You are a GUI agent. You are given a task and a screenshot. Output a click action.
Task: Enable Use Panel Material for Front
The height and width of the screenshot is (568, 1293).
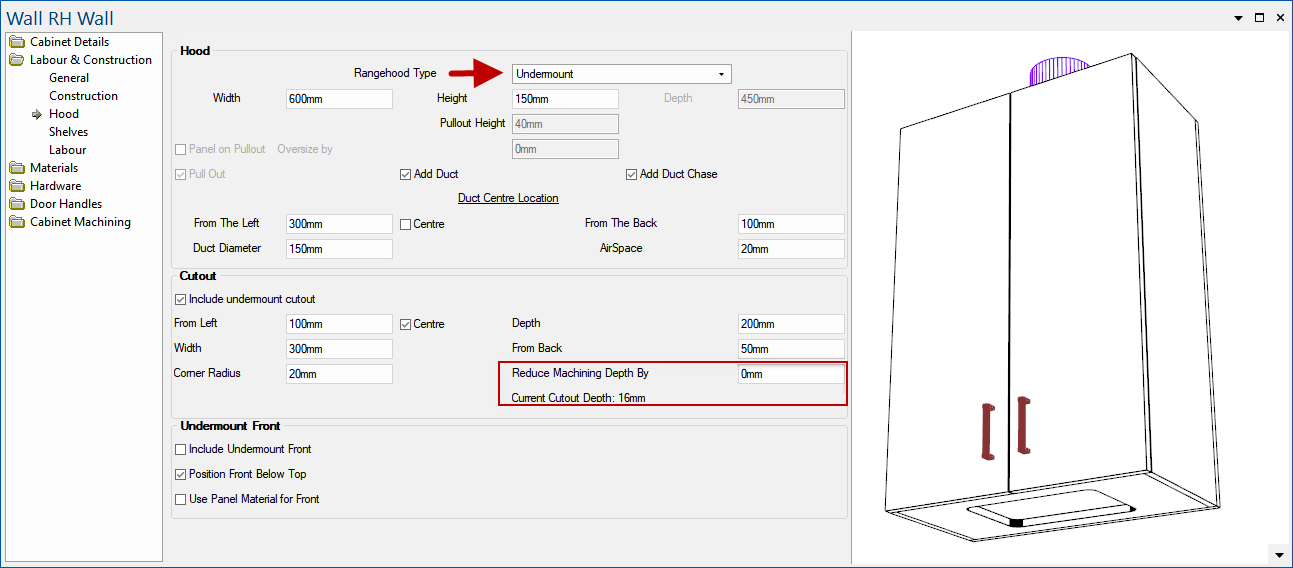180,499
